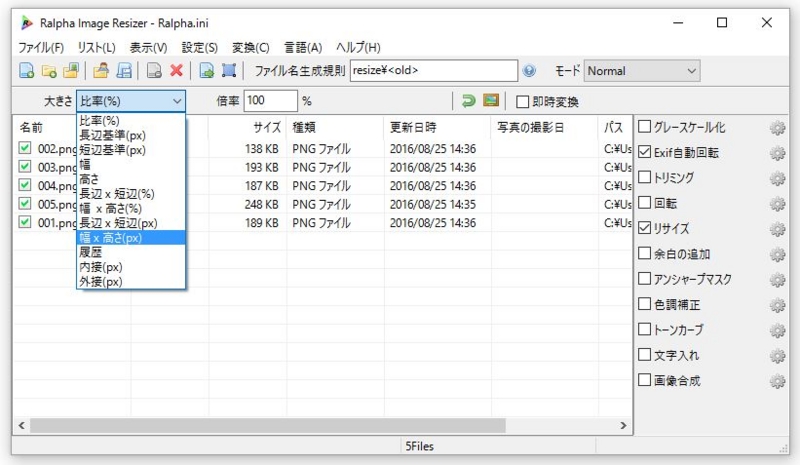
Task: Open settings gear for トリミング
Action: click(778, 178)
